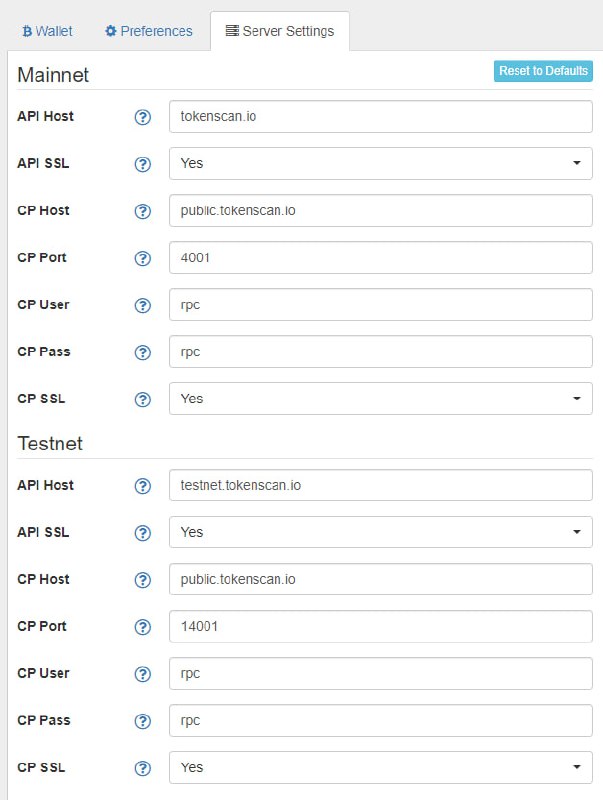Click the Mainnet API Host tokenscan.io field
The height and width of the screenshot is (800, 603).
coord(381,116)
